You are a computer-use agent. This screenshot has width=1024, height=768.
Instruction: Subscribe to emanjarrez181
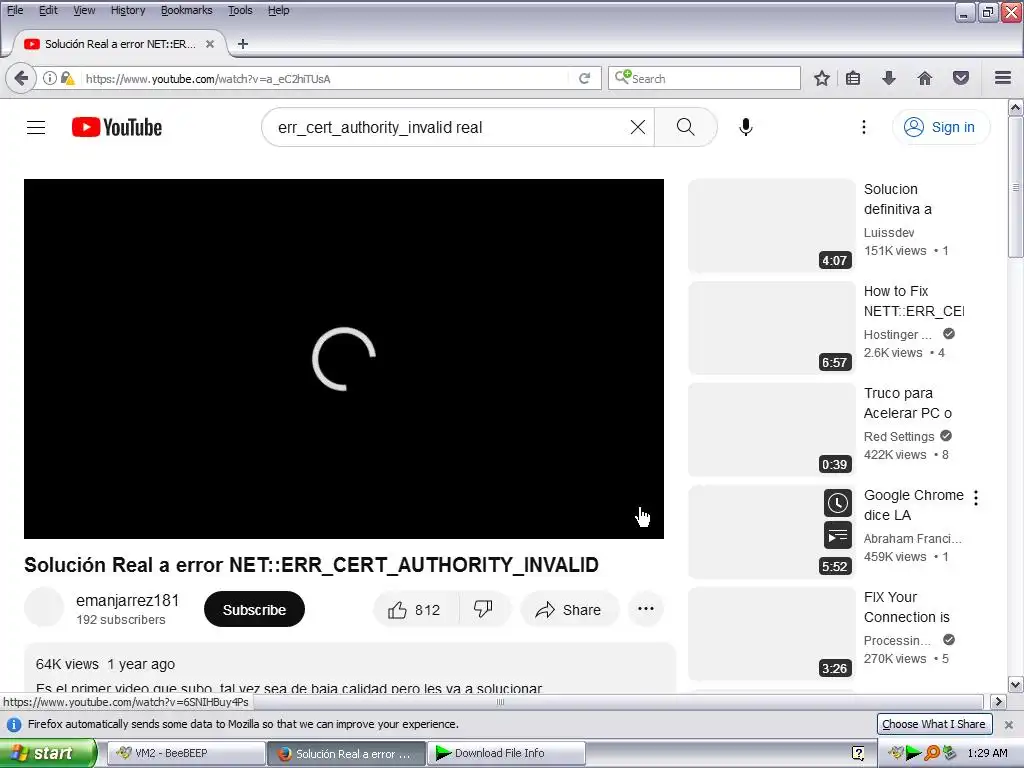(x=254, y=610)
